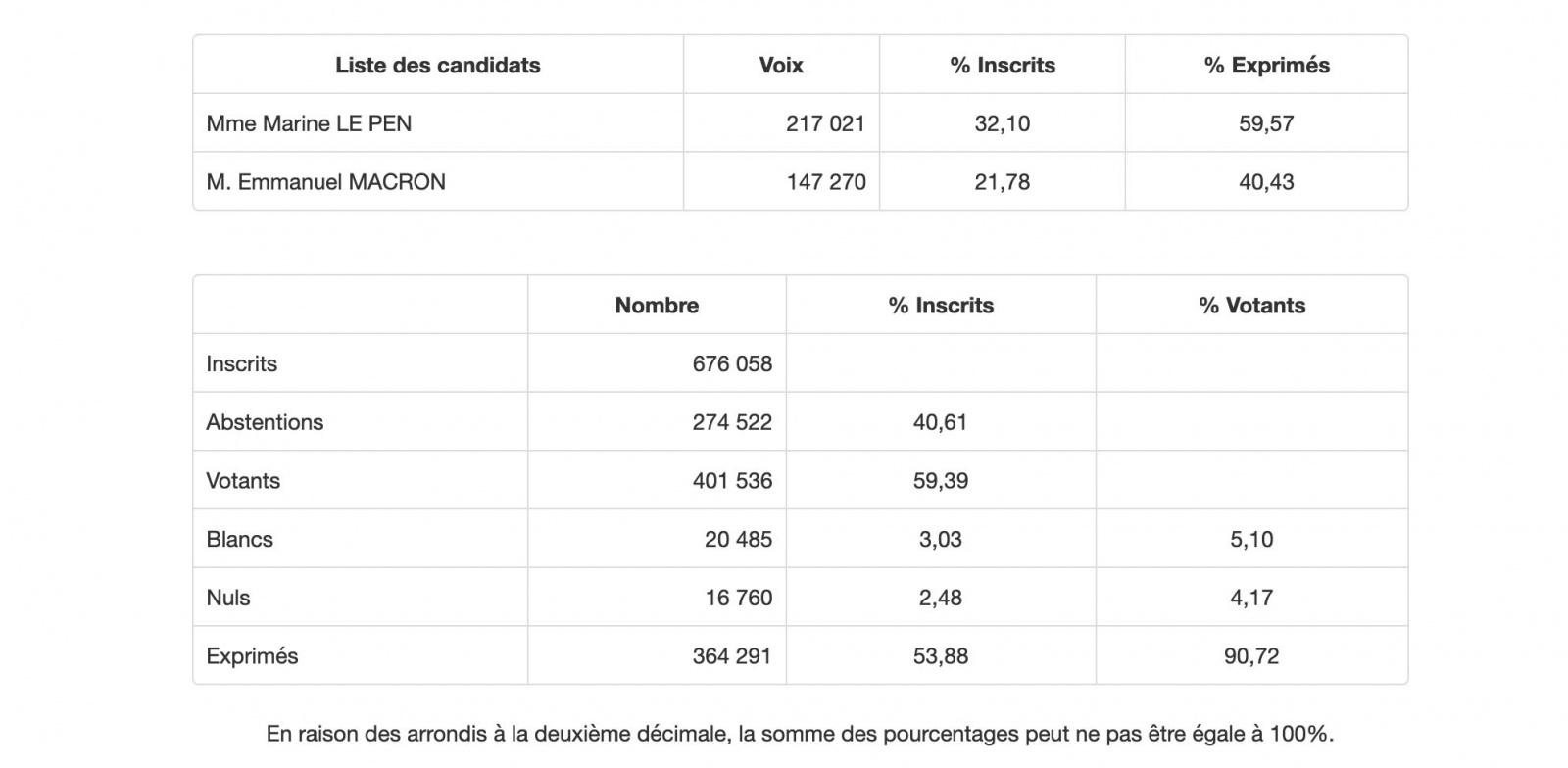1568x768 pixels.
Task: Select the Inscrits row label
Action: pyautogui.click(x=241, y=363)
